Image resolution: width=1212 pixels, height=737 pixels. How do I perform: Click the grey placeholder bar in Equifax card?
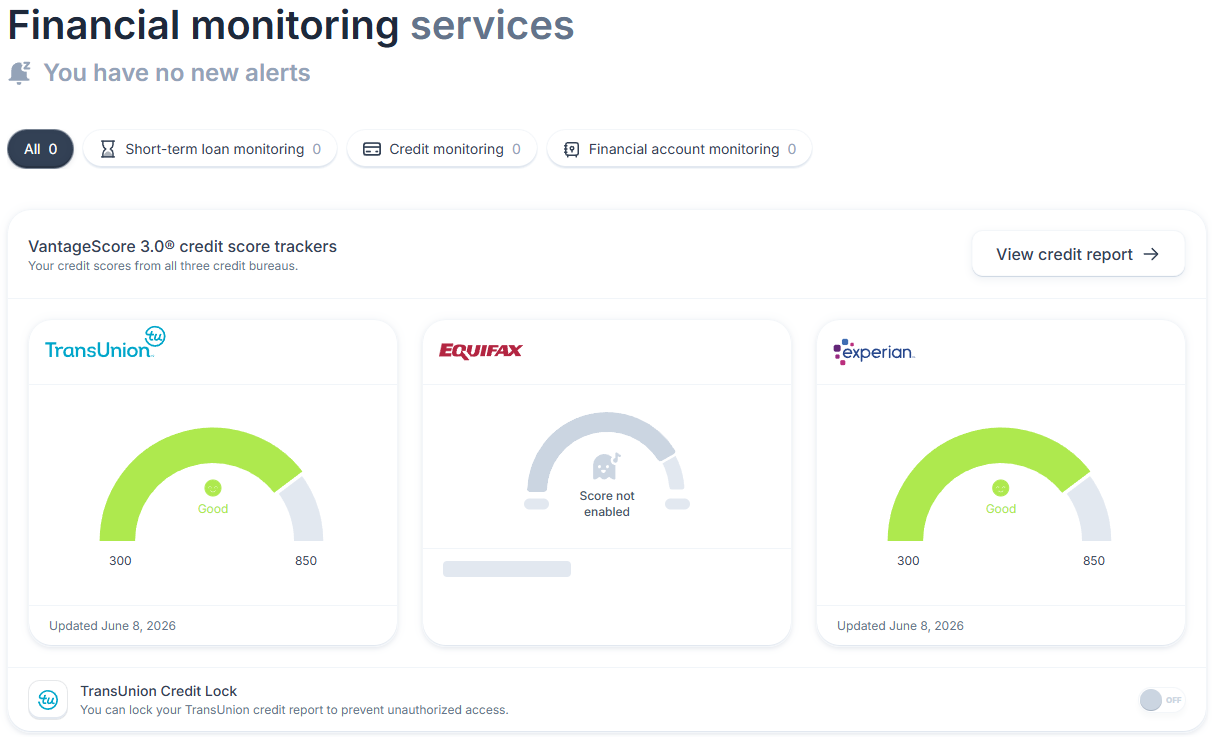(507, 569)
